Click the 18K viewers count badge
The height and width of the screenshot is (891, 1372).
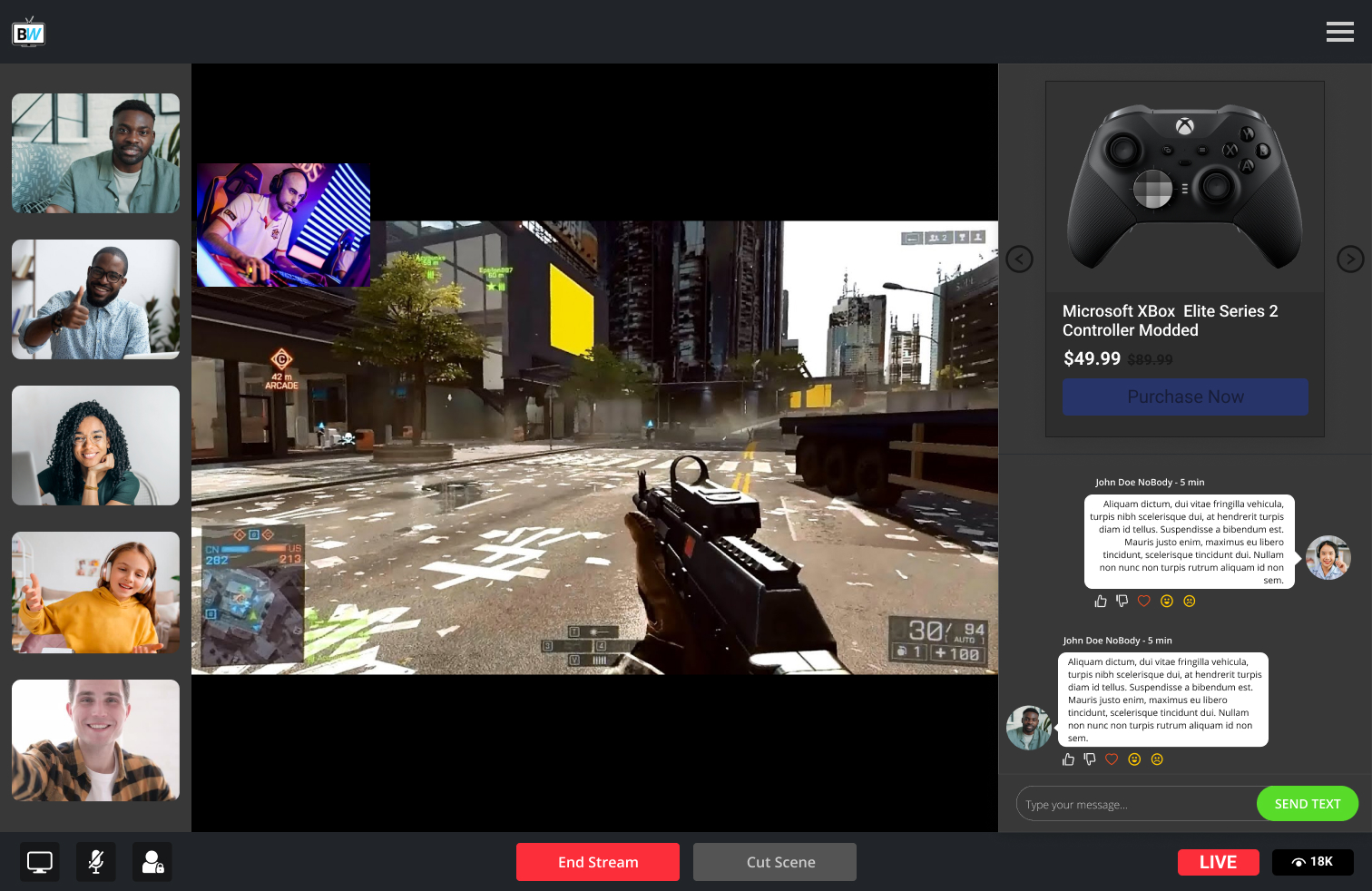click(1313, 862)
